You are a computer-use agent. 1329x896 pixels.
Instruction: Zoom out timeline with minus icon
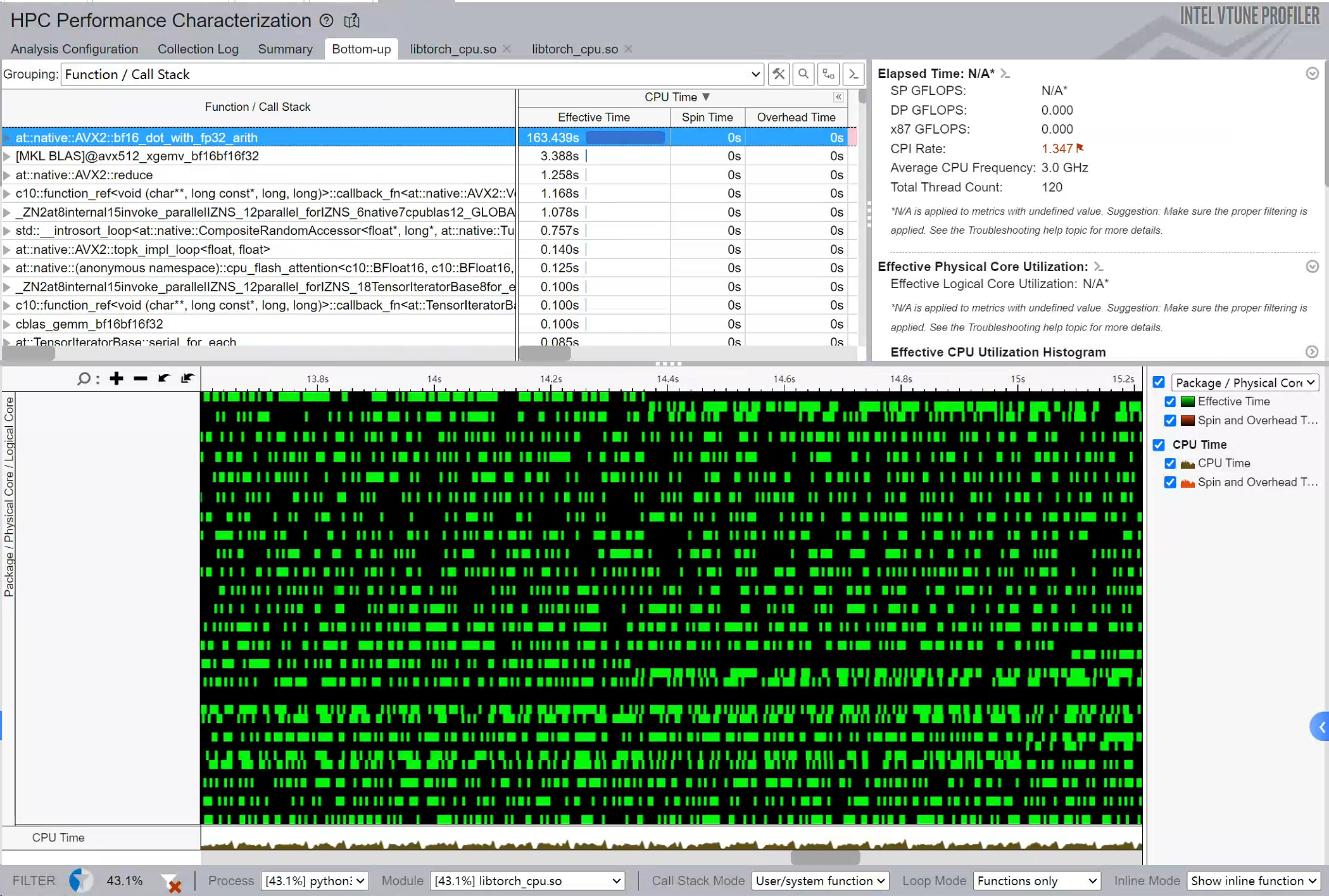[141, 379]
